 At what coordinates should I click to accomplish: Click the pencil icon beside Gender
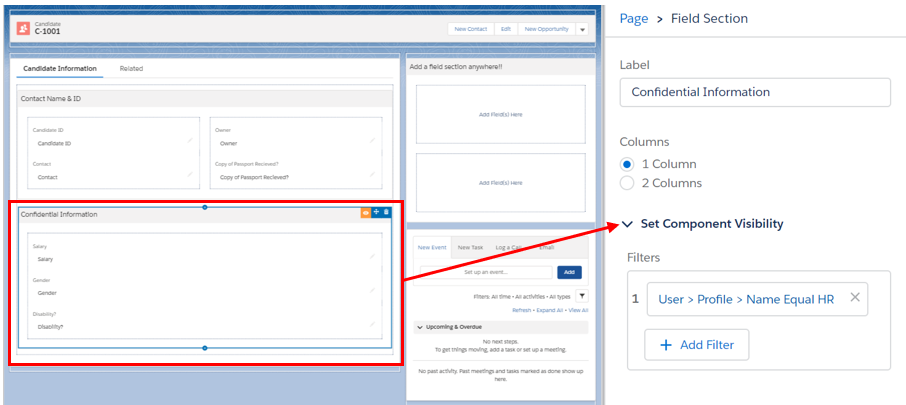[371, 291]
